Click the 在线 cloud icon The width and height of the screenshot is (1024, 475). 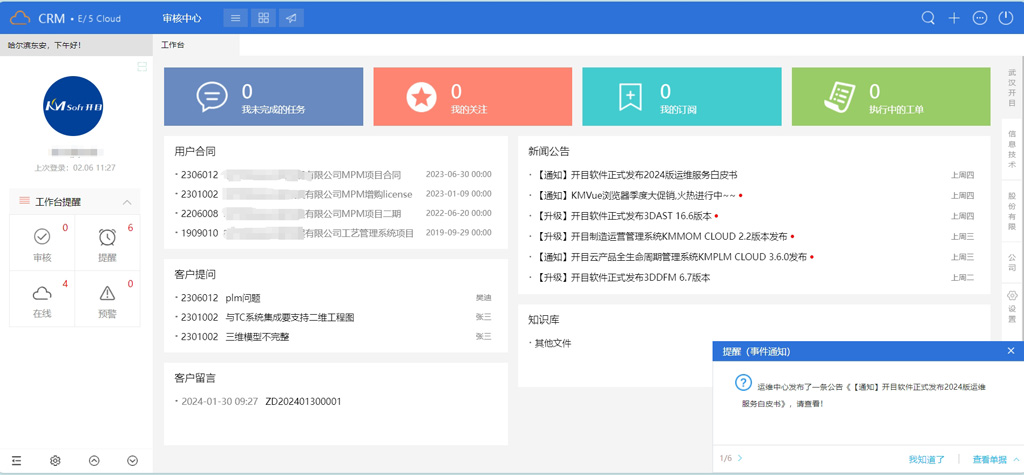click(x=42, y=293)
